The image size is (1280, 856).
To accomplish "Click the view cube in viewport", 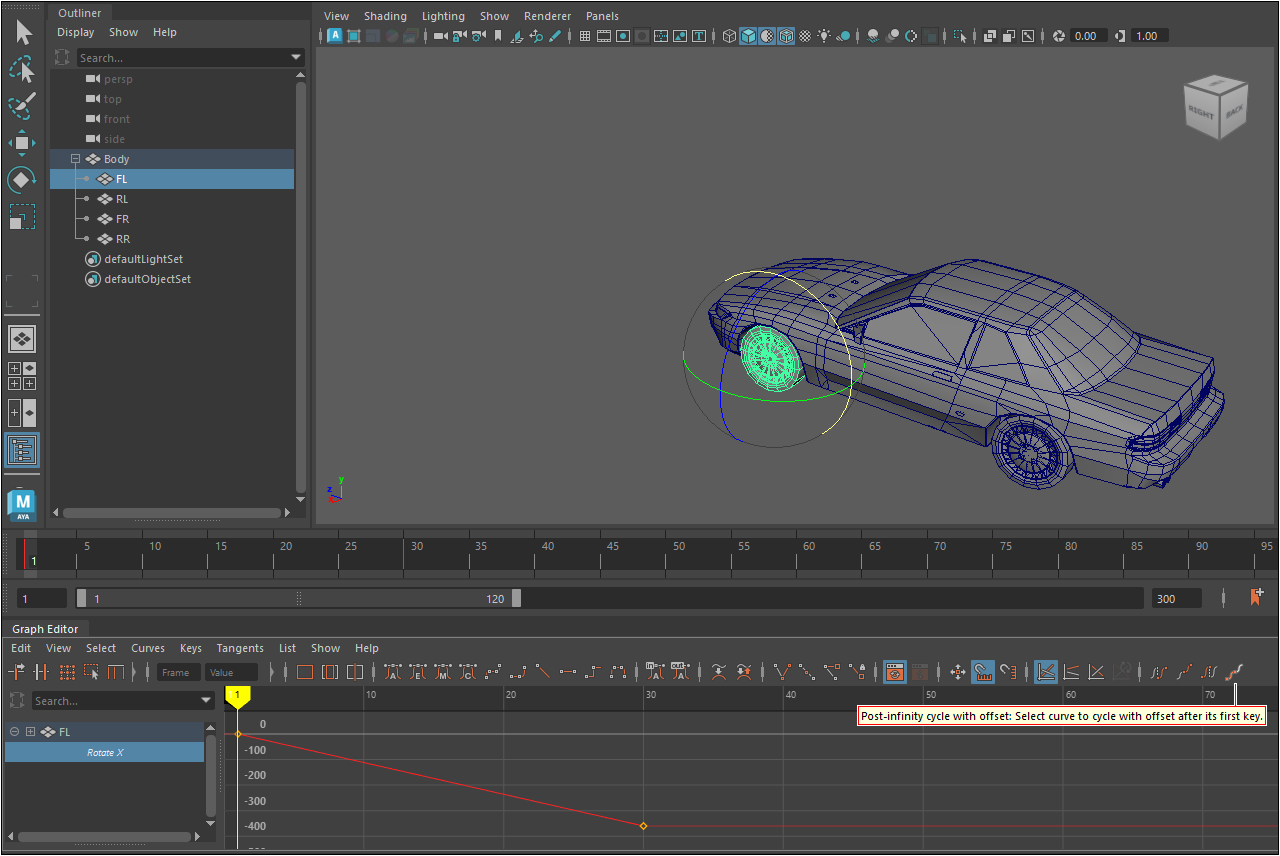I will coord(1214,108).
